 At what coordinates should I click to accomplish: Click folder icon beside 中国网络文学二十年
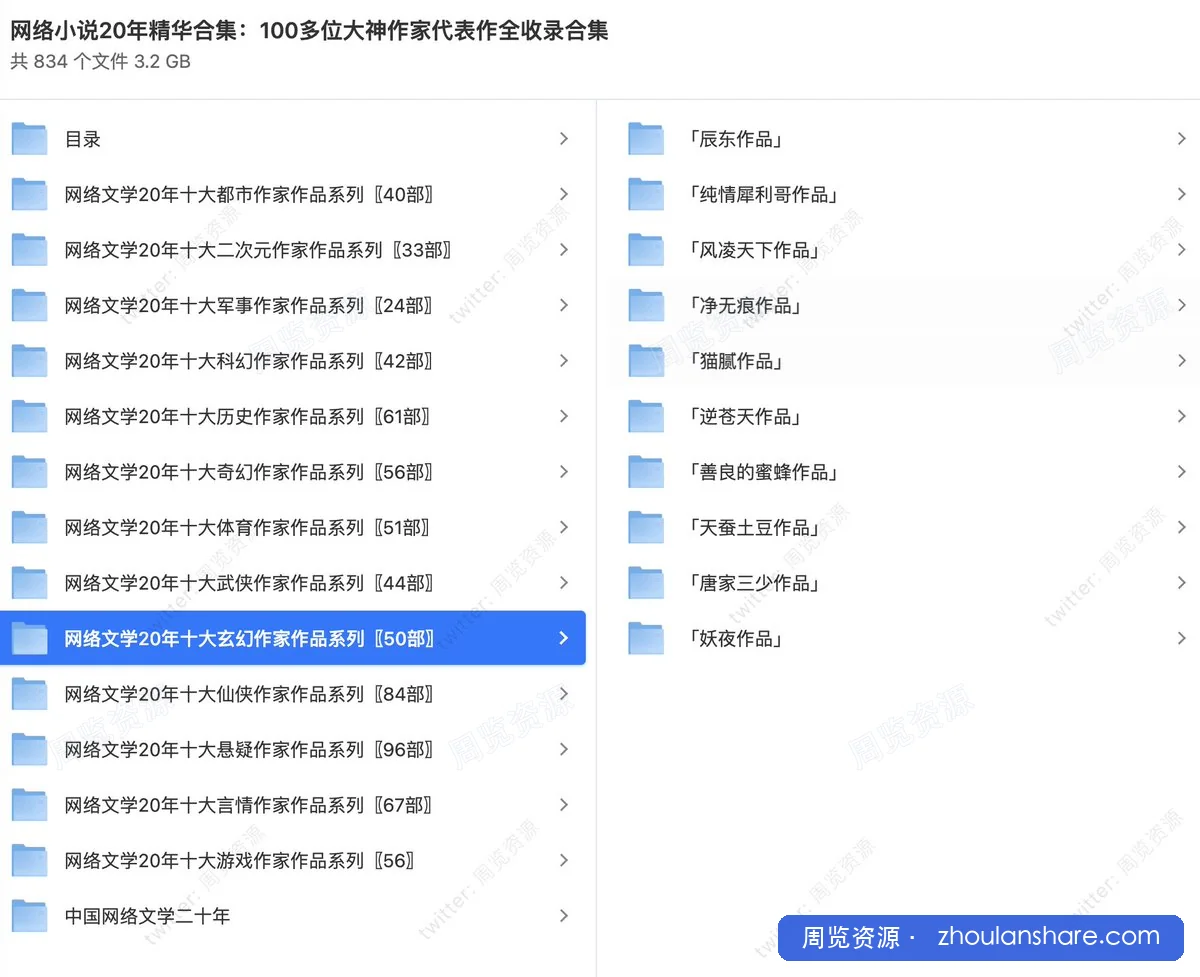(30, 916)
